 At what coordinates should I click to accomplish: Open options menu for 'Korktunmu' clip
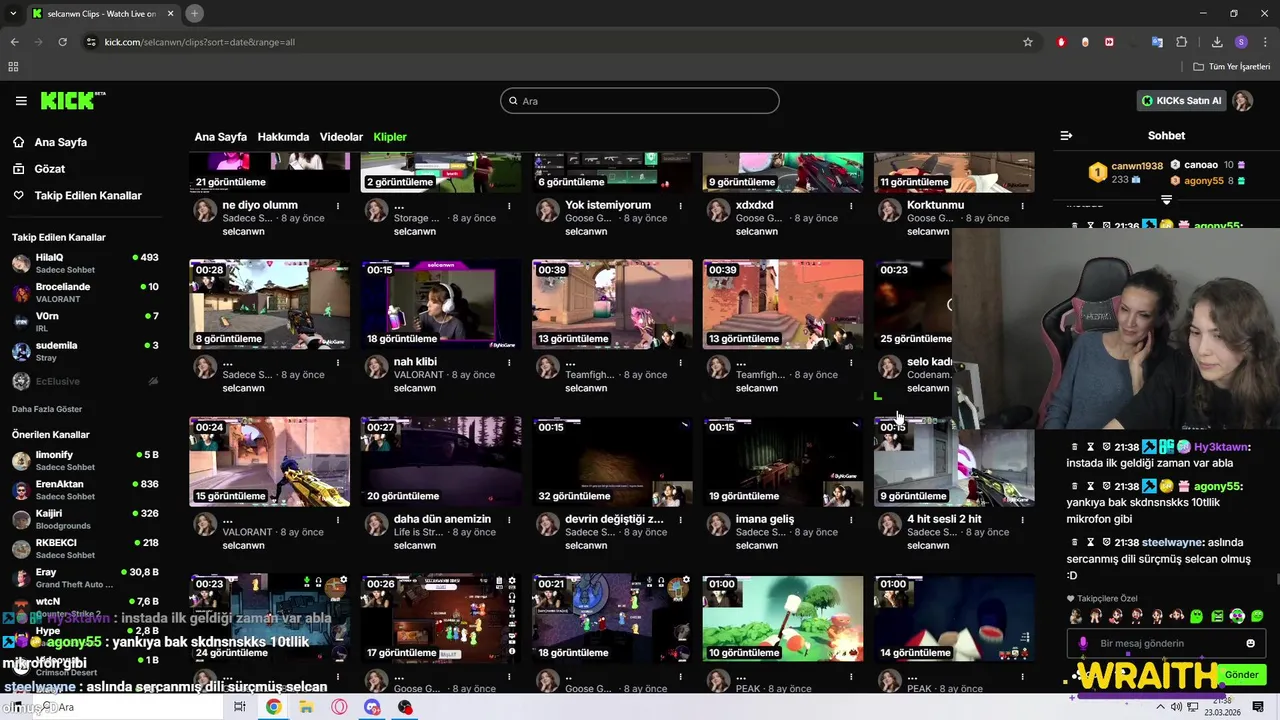click(1022, 206)
